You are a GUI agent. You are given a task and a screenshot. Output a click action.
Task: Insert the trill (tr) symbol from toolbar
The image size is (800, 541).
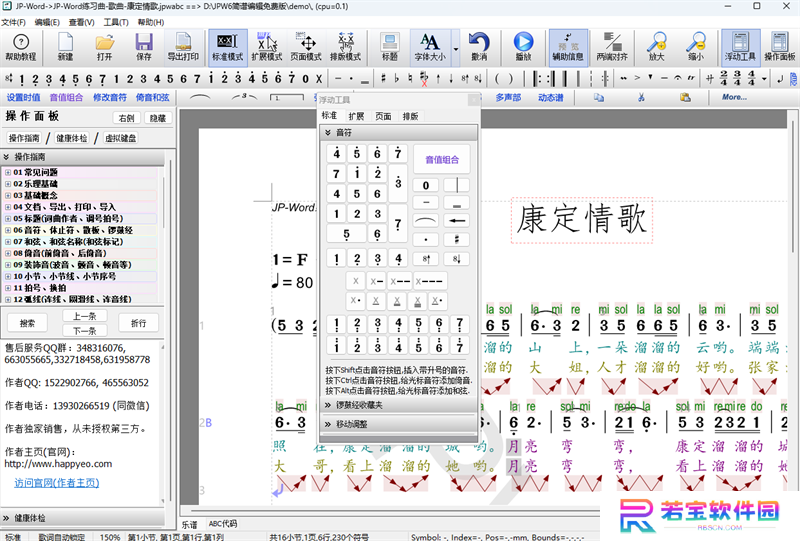coord(691,79)
